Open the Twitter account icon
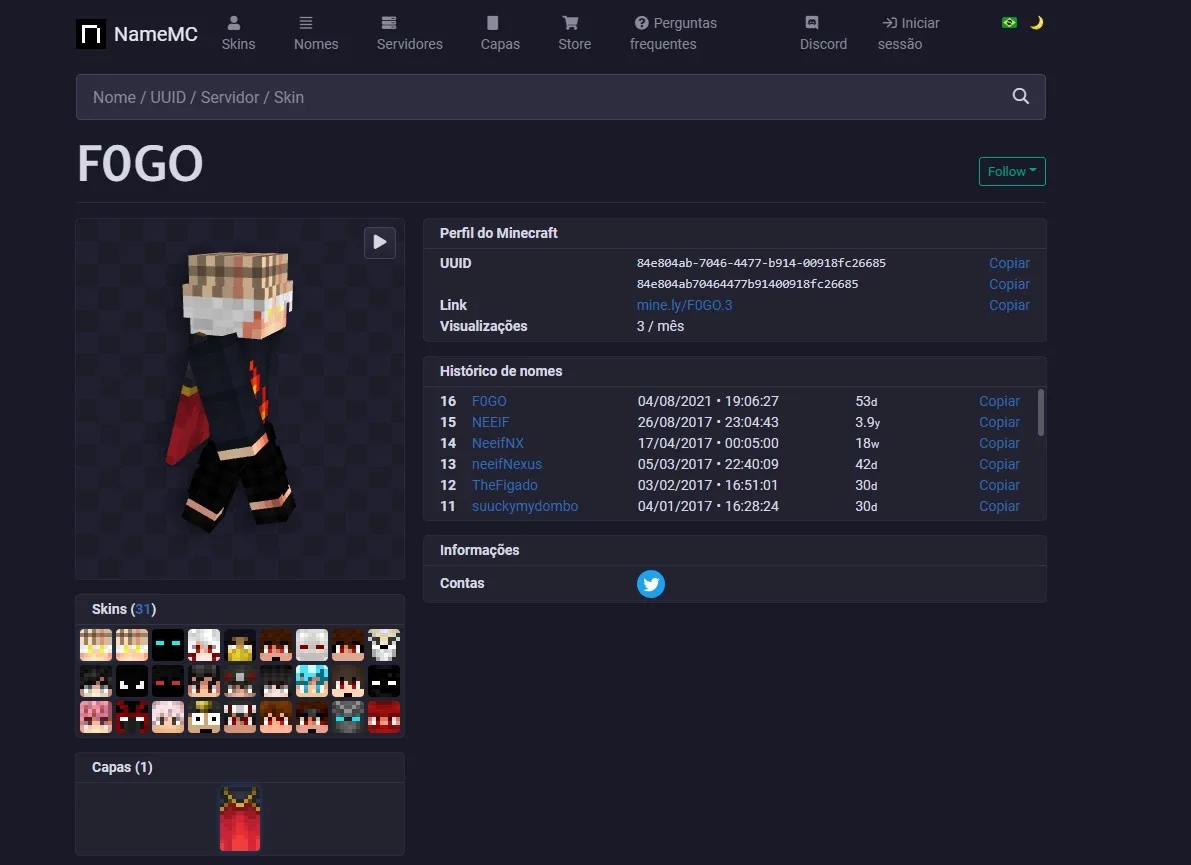Viewport: 1191px width, 865px height. 651,584
